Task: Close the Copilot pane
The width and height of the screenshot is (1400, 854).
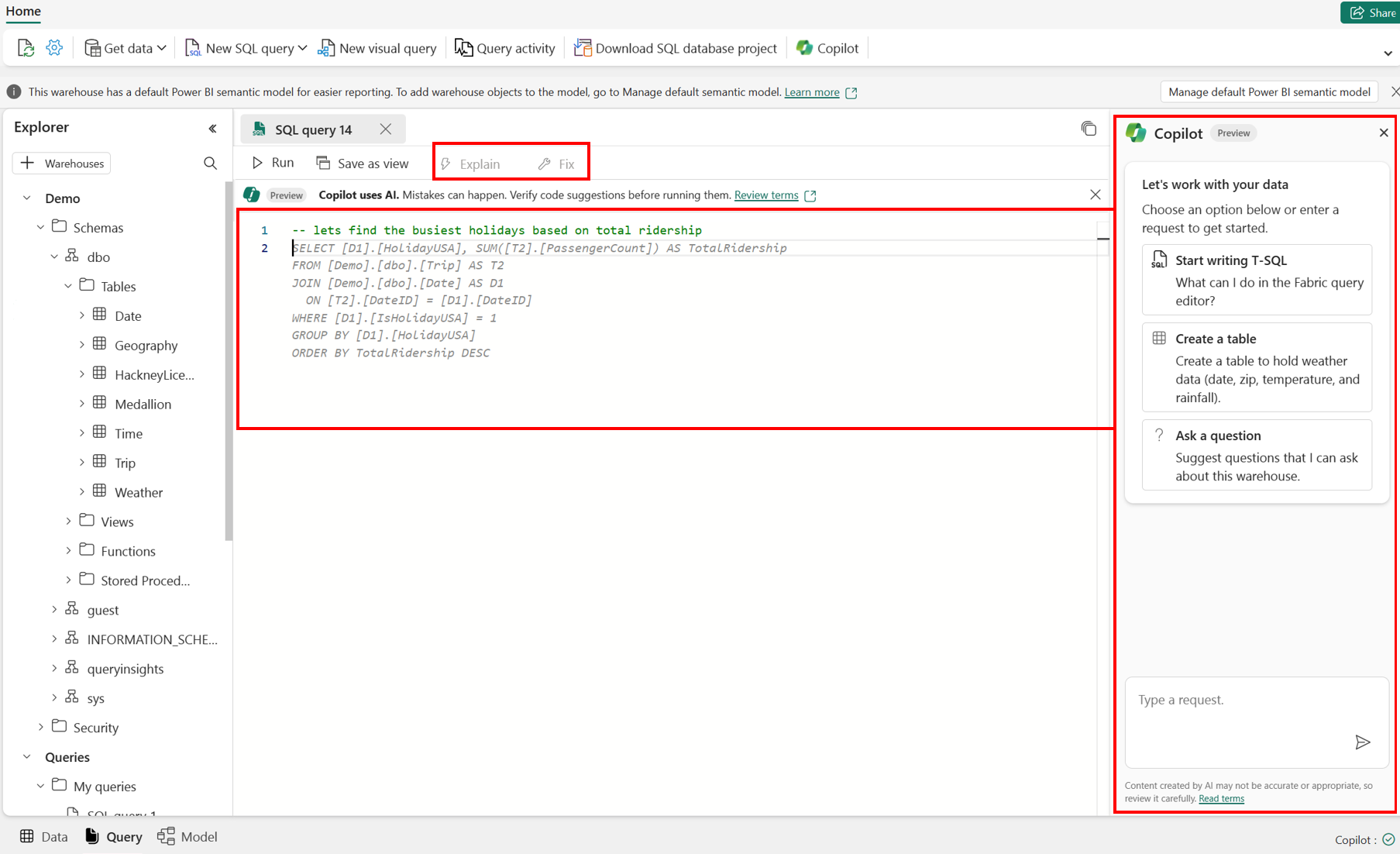Action: click(1384, 133)
